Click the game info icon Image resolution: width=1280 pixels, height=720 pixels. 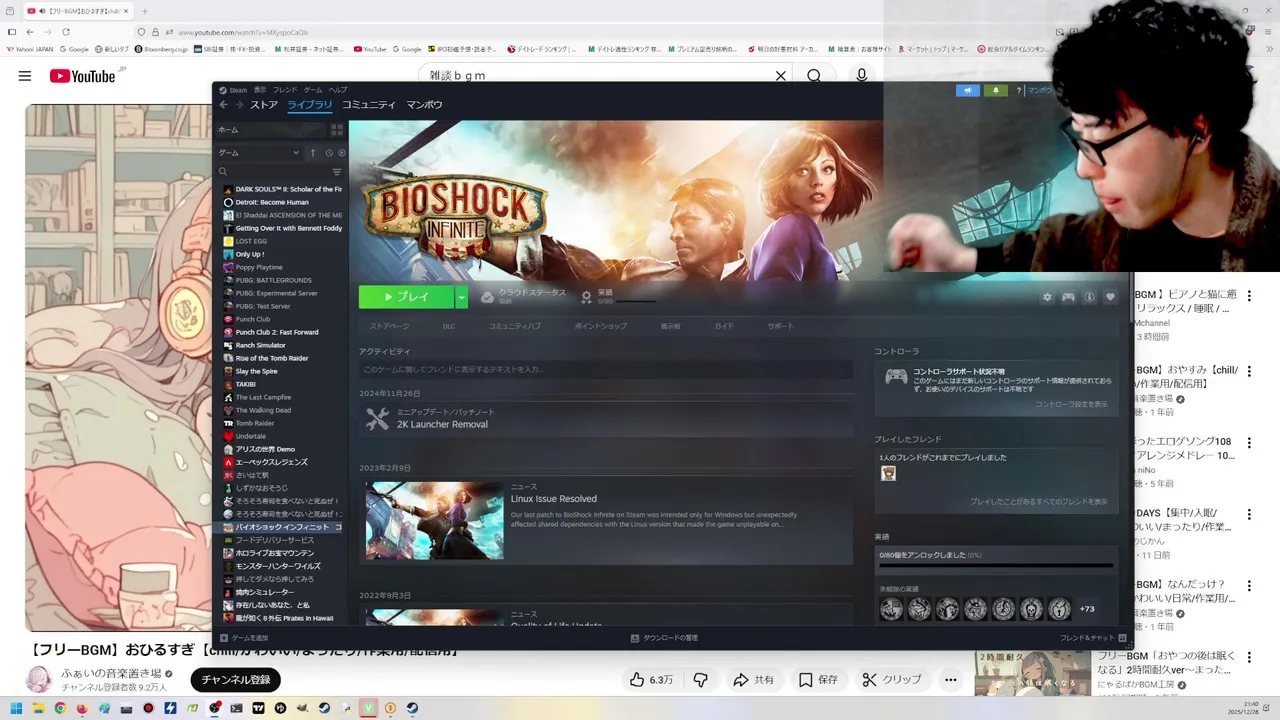tap(1089, 297)
